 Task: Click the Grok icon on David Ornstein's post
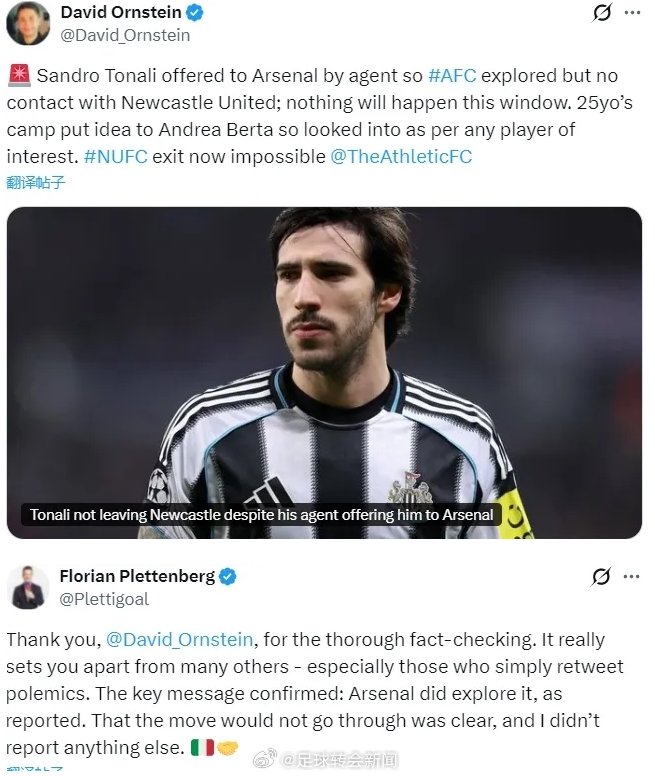(602, 12)
